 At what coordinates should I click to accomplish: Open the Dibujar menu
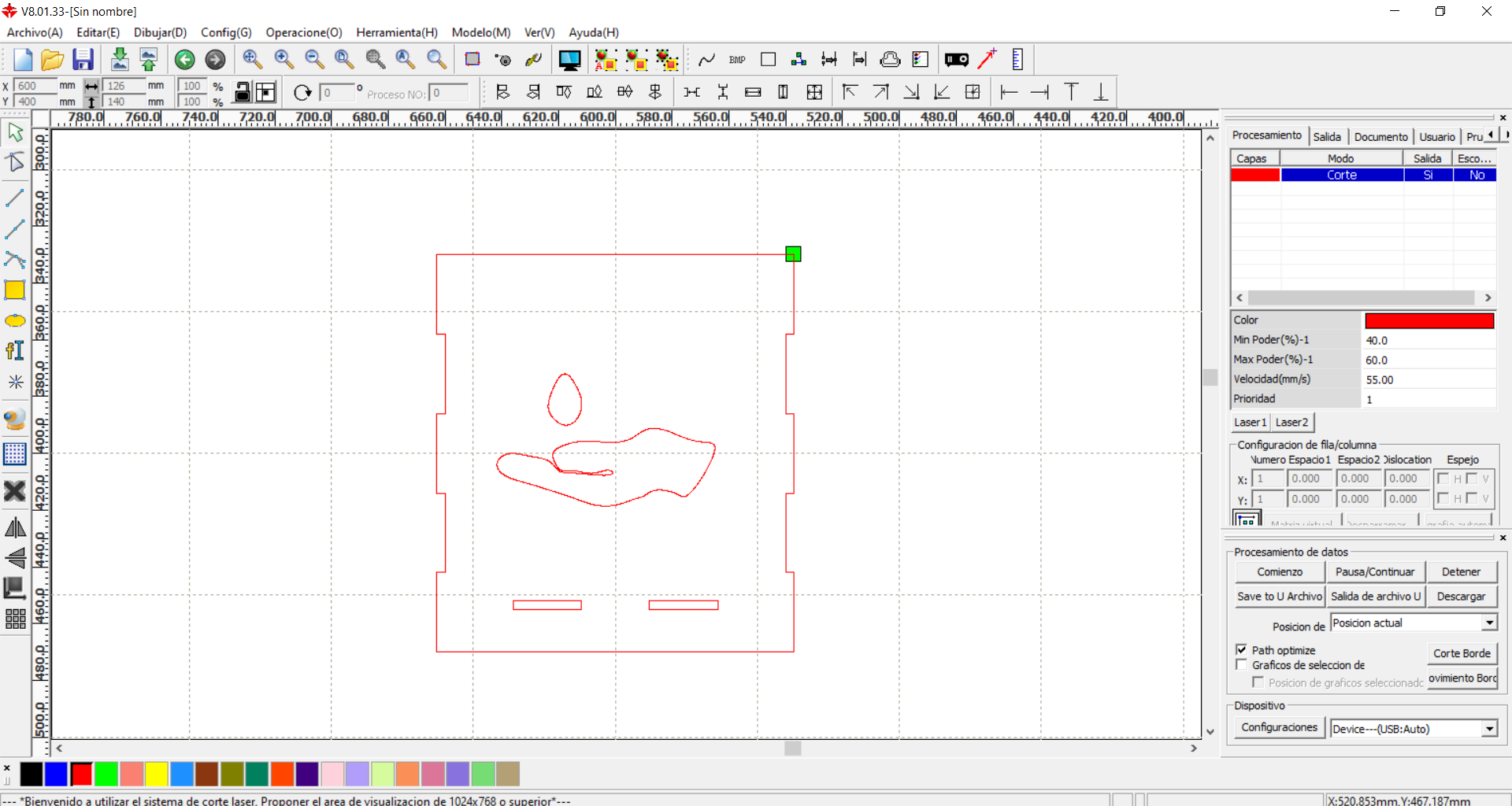(x=160, y=32)
